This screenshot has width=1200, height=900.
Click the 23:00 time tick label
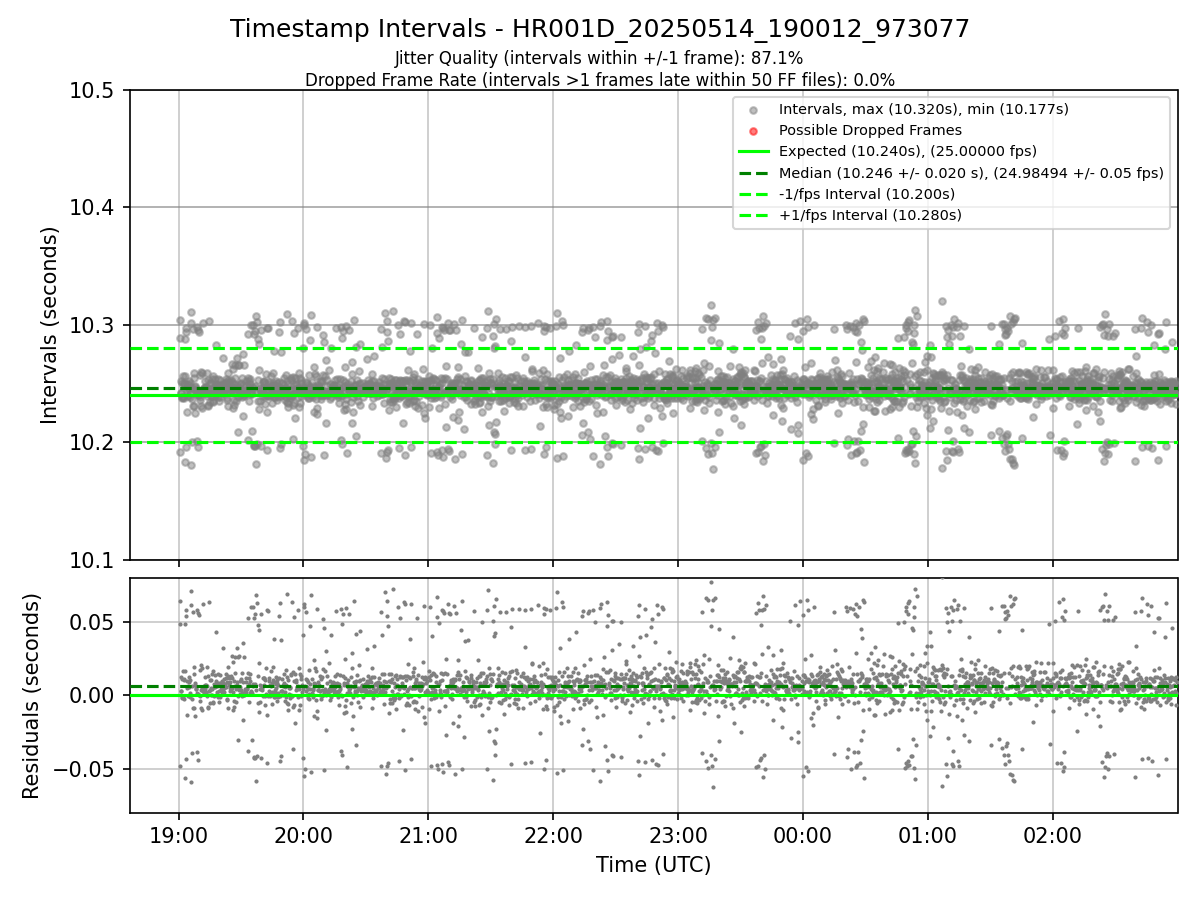pyautogui.click(x=677, y=835)
